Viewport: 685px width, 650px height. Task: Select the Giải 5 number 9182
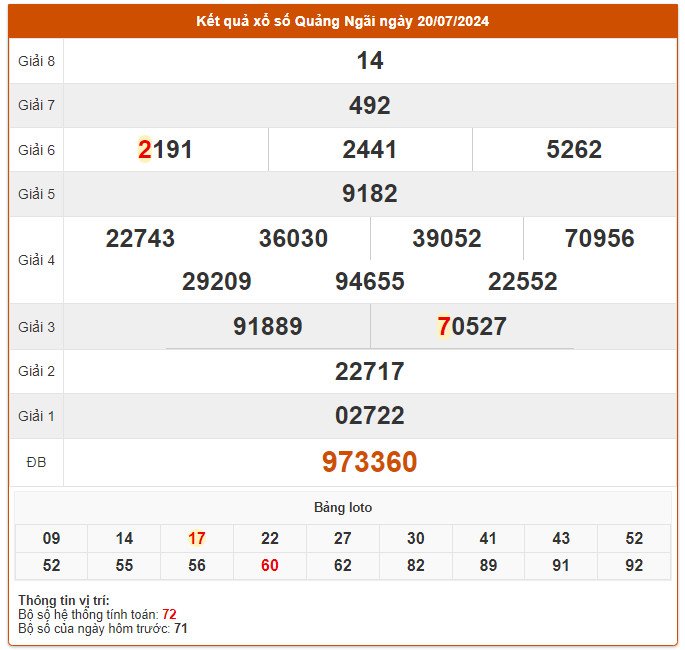369,194
